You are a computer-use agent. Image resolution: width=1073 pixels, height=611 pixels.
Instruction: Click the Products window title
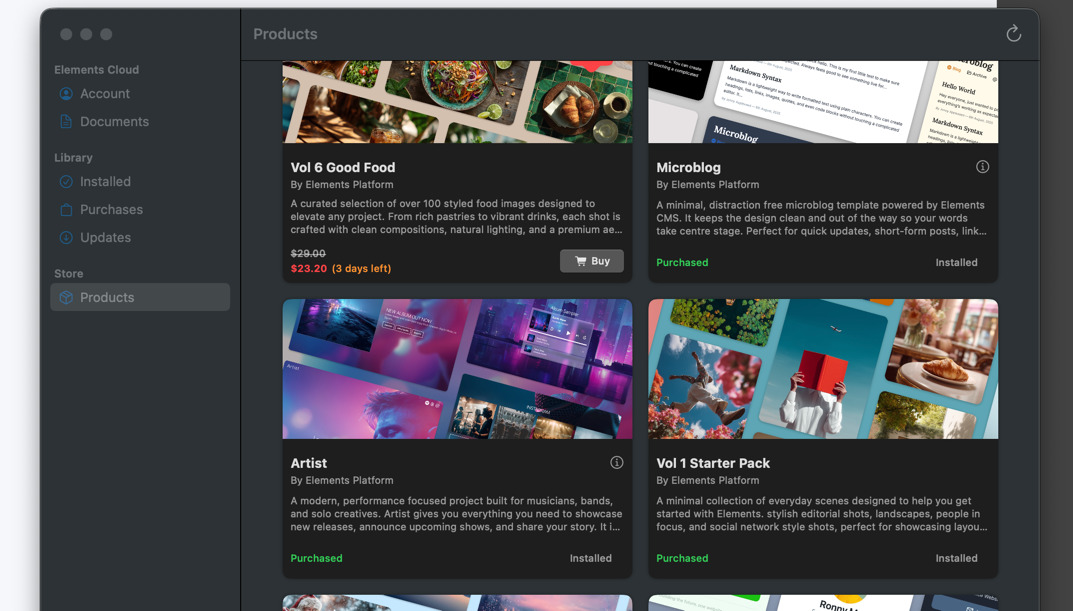285,34
